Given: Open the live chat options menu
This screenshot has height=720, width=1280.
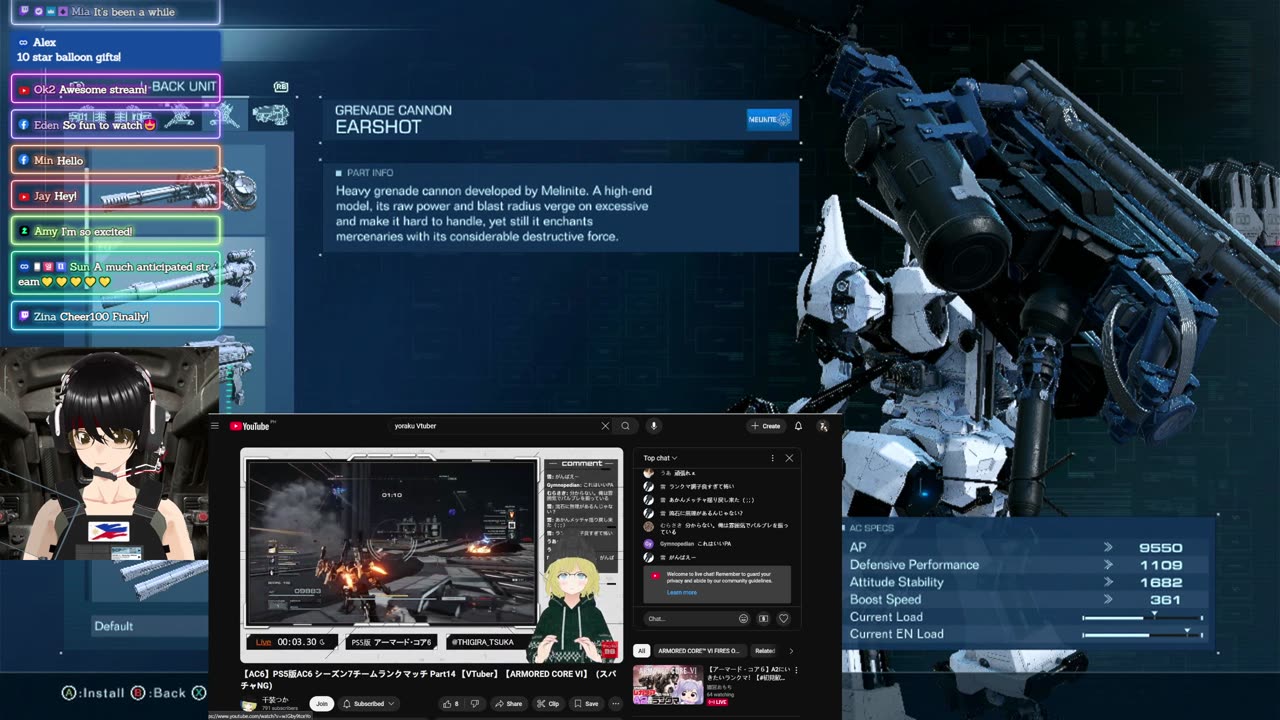Looking at the screenshot, I should tap(772, 458).
